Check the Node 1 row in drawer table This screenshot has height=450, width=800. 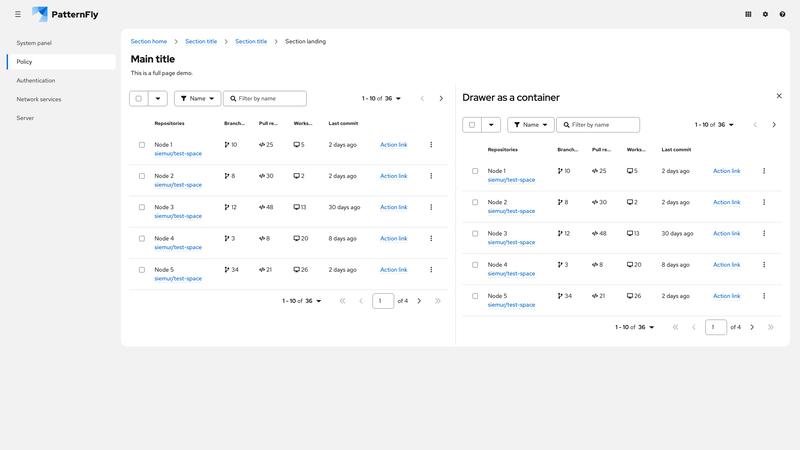click(x=475, y=171)
